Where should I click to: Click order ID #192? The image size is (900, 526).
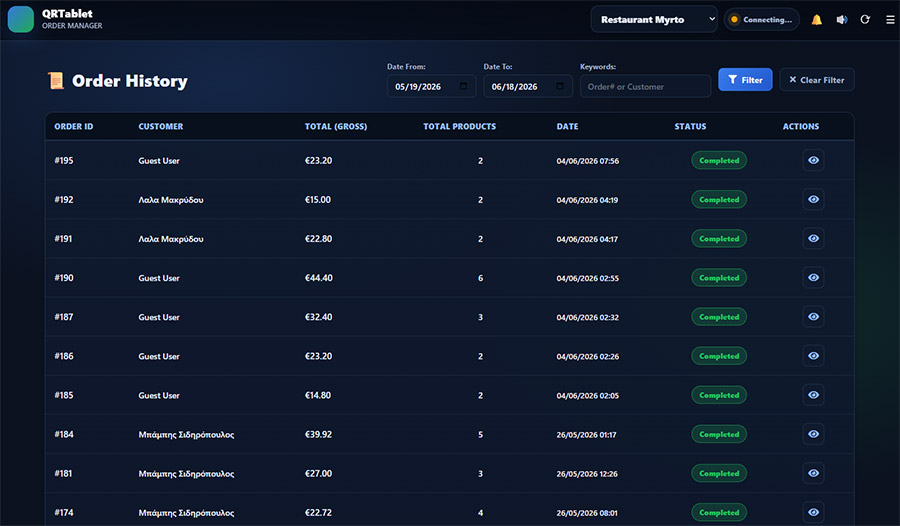[64, 200]
